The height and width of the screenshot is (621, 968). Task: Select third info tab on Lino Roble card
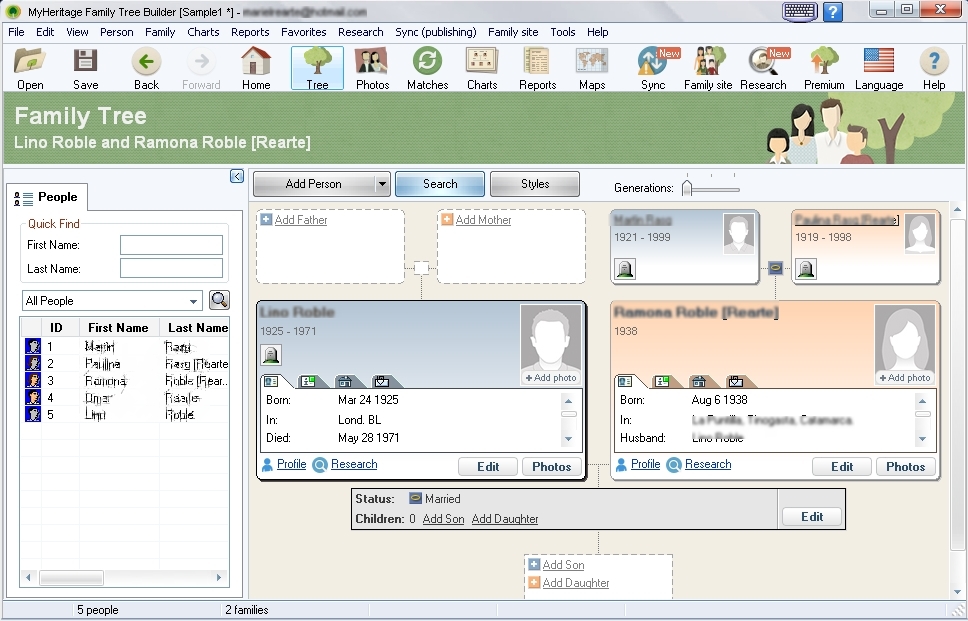(x=345, y=381)
